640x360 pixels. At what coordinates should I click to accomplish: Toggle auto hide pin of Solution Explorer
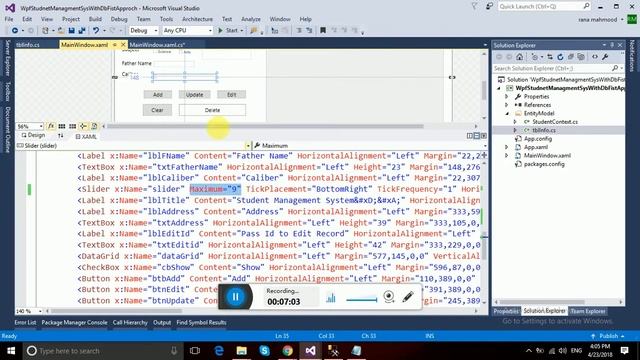pos(612,45)
